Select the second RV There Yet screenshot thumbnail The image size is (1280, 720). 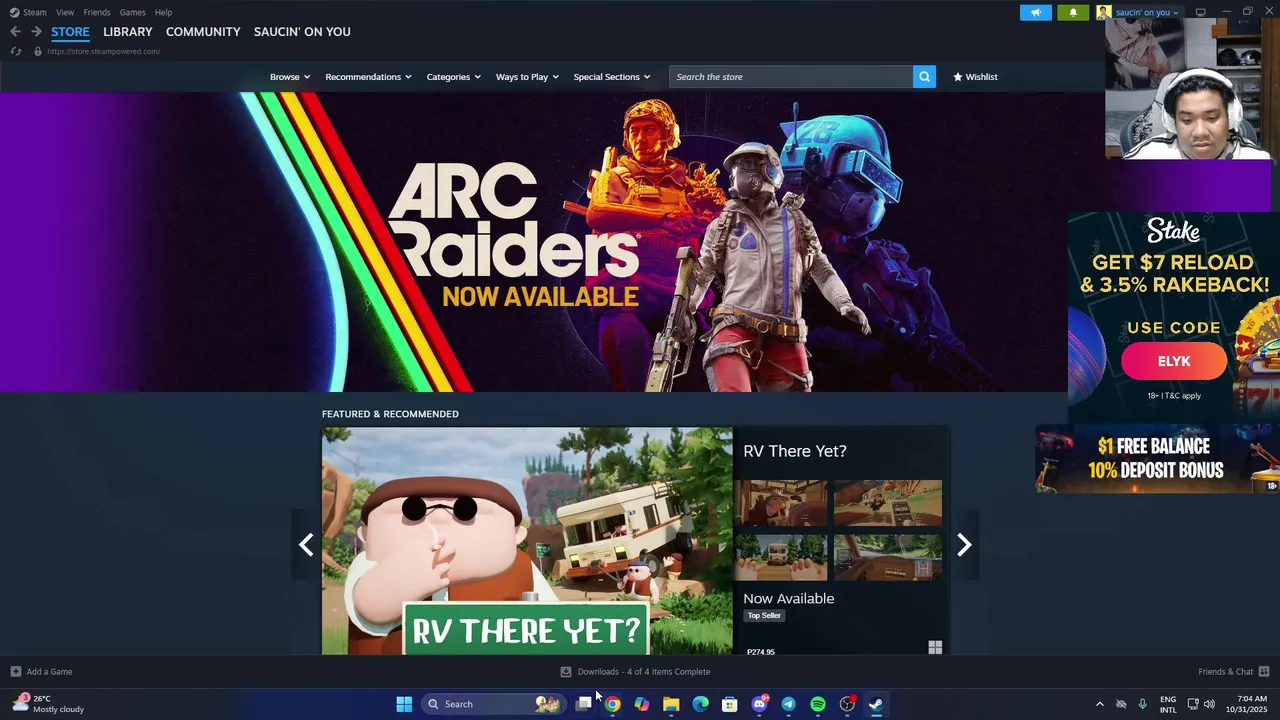point(888,503)
